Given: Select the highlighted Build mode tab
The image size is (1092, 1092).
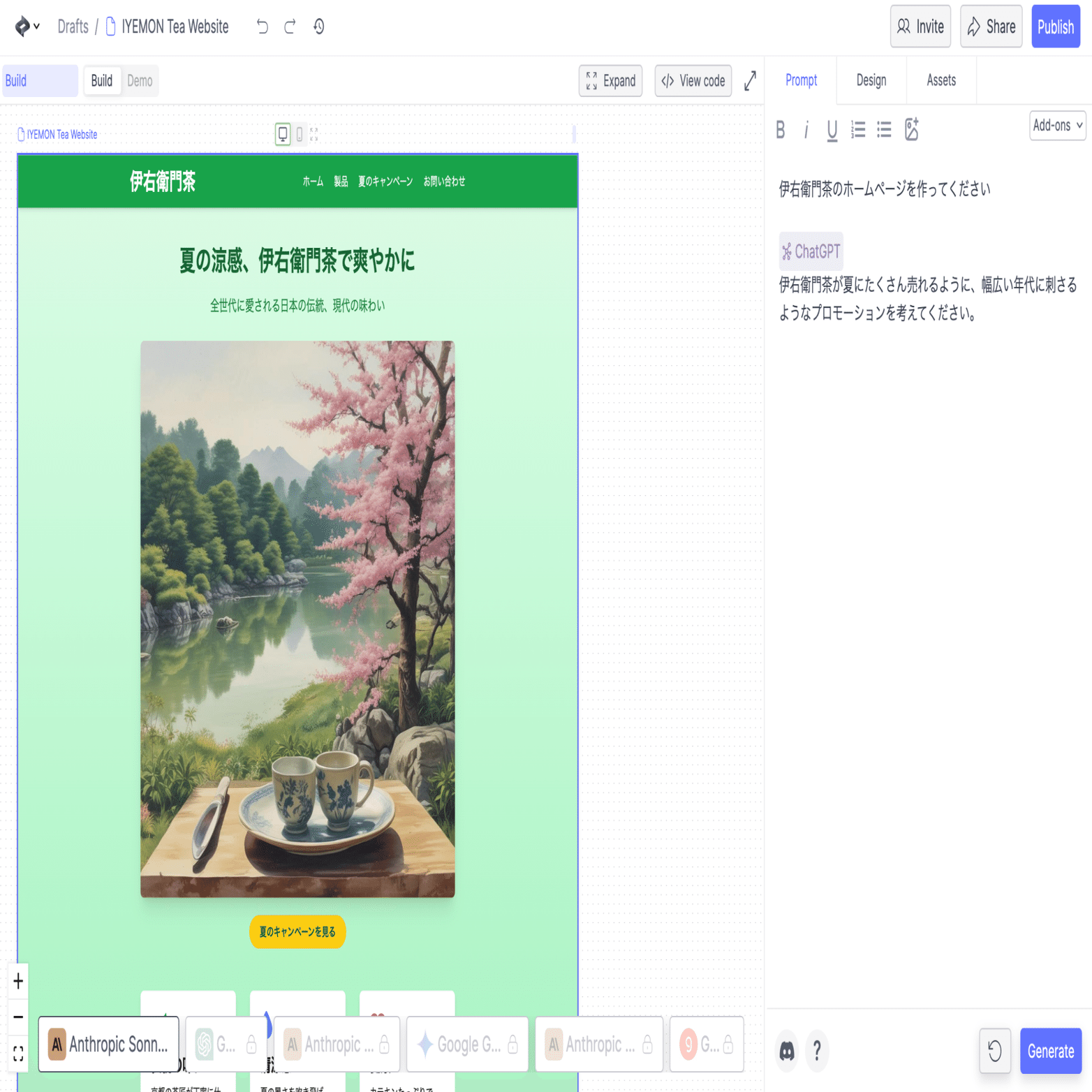Looking at the screenshot, I should [x=40, y=81].
